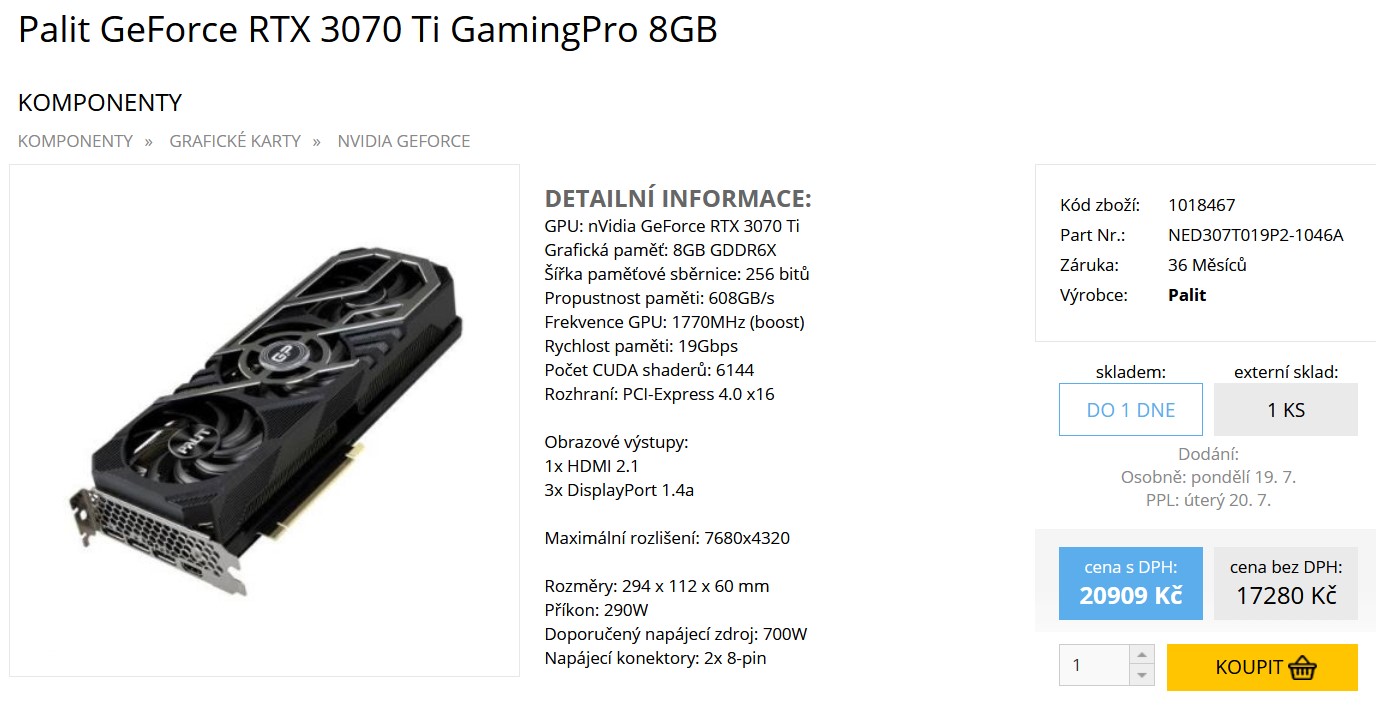Click the PPL delivery date text
The height and width of the screenshot is (708, 1376).
coord(1208,500)
